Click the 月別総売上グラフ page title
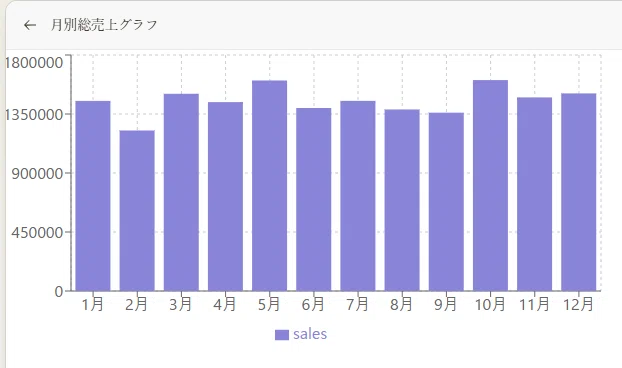Screen dimensions: 622x368 tap(104, 25)
